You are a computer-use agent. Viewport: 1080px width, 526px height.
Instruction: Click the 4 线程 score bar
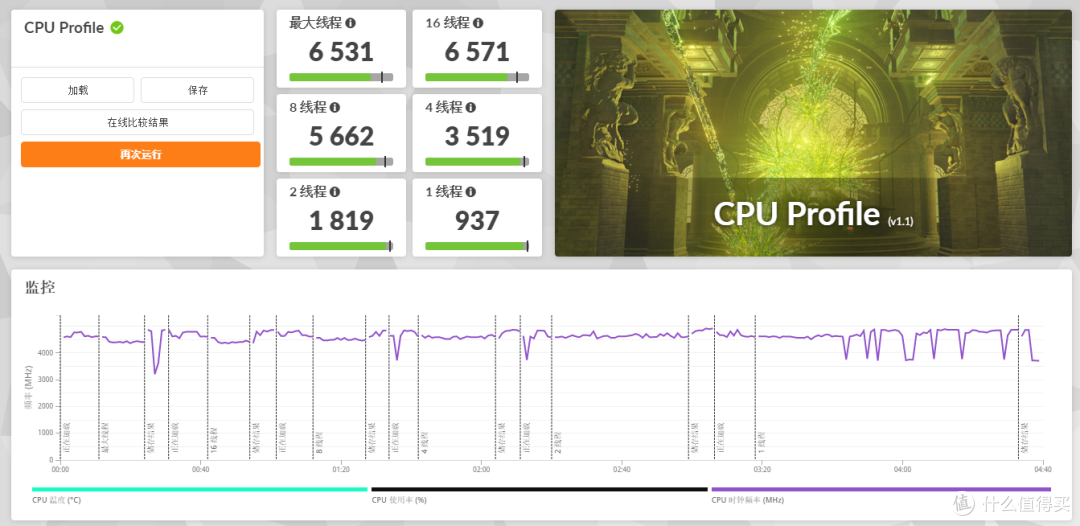[477, 162]
